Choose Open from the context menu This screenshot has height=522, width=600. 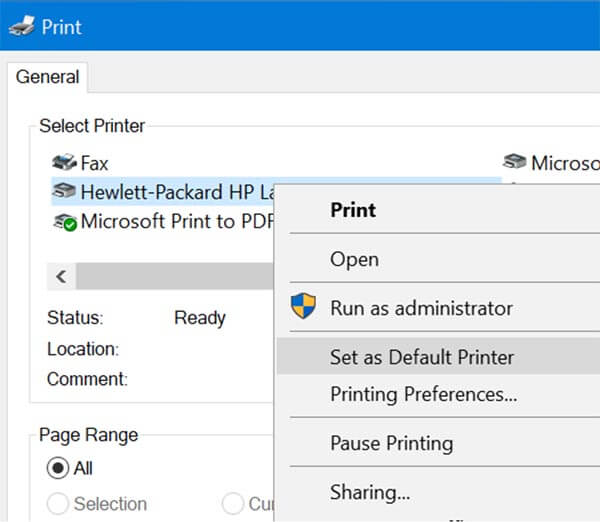438,259
